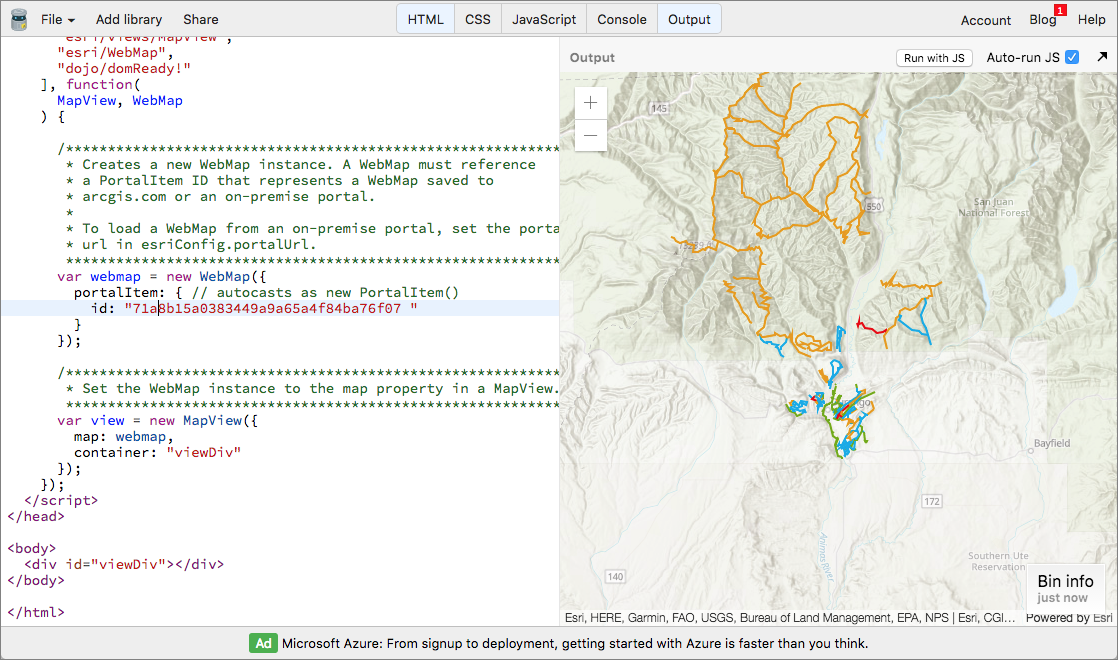Click the map data attribution text

coord(790,618)
